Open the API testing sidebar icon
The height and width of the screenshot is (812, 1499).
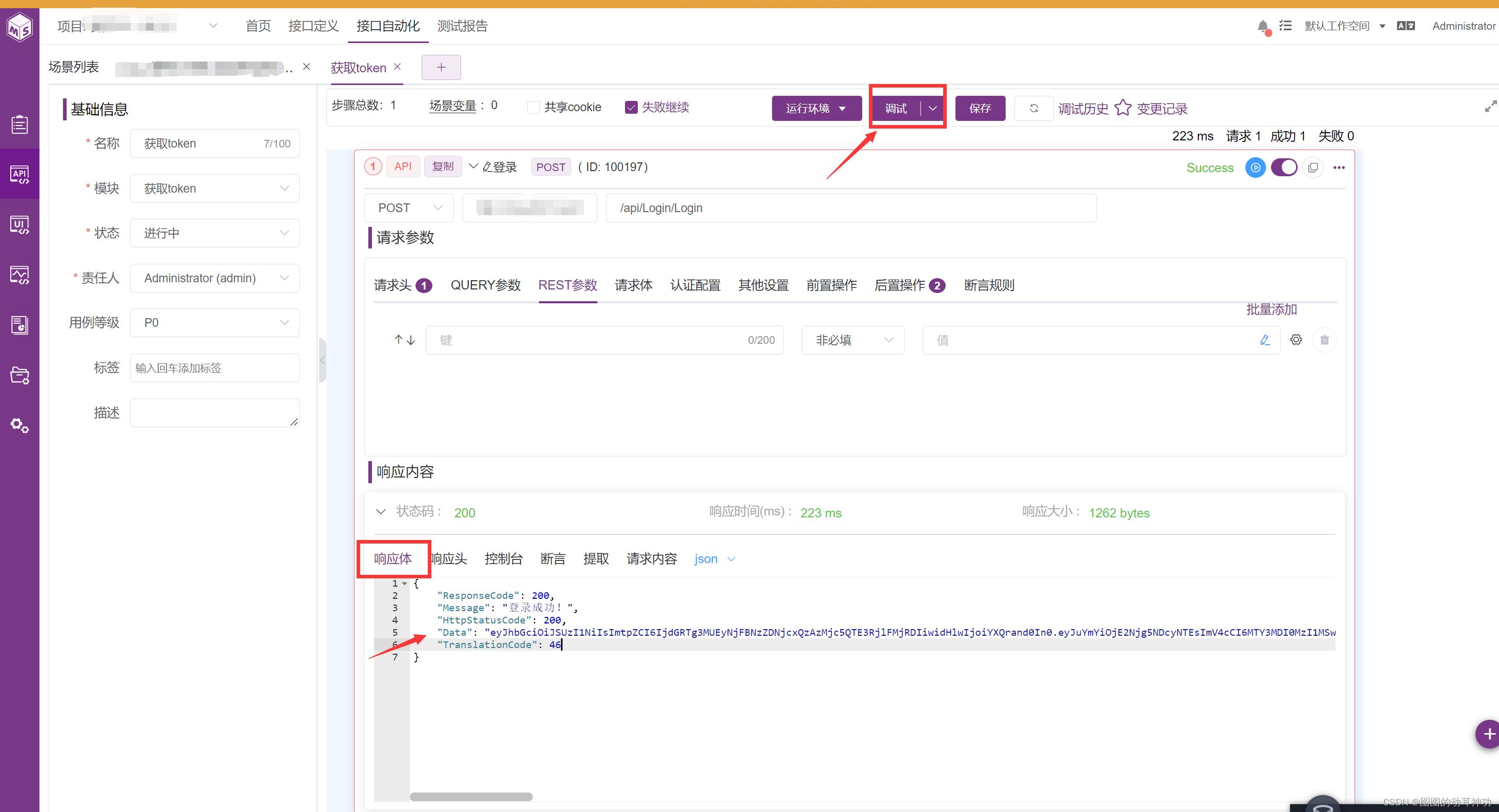(19, 174)
